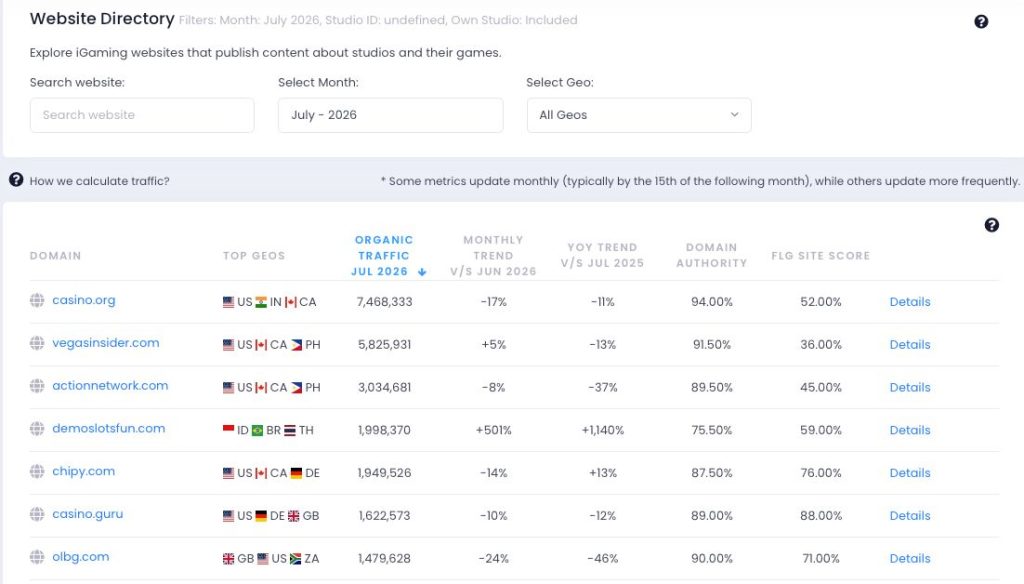Click the Philippines flag in vegasinsider.com row

296,345
